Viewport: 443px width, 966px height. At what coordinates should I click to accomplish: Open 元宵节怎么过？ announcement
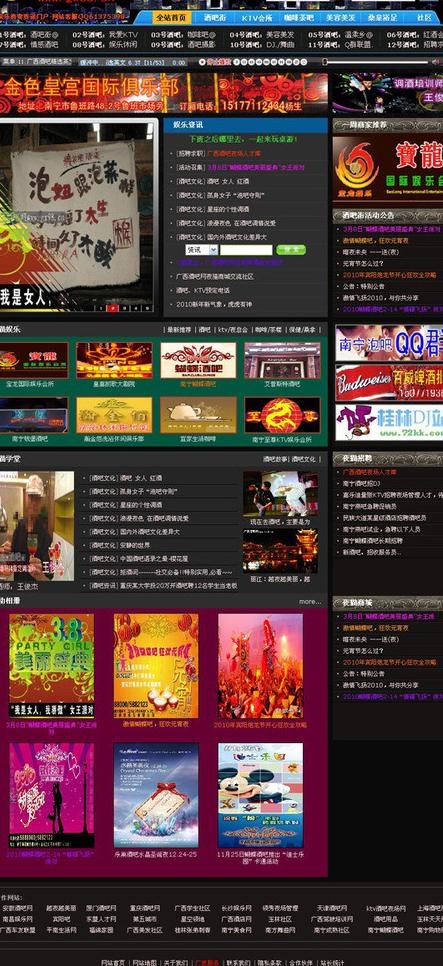pyautogui.click(x=364, y=263)
